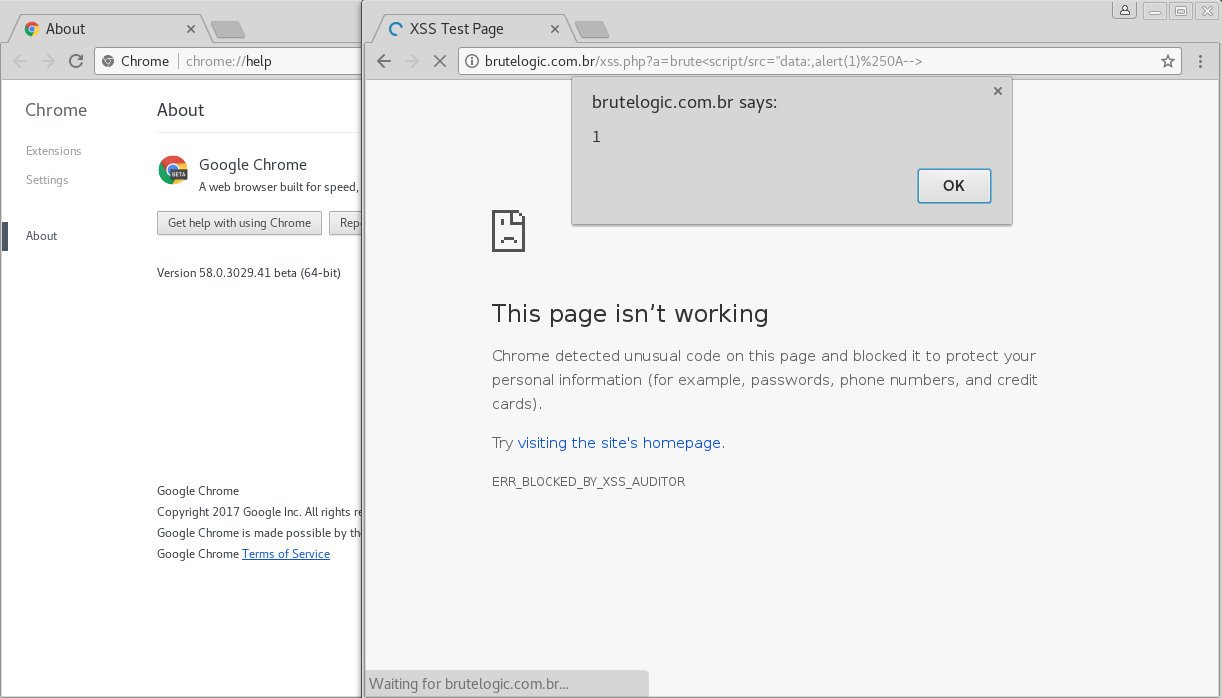Close the alert dialog with X
The image size is (1222, 698).
click(x=997, y=91)
